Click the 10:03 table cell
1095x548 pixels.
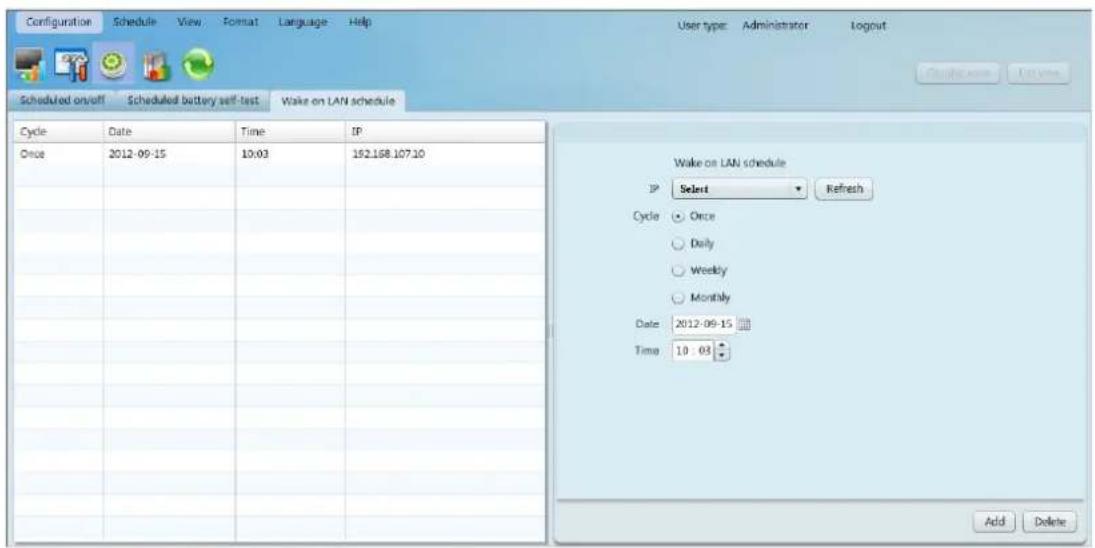coord(291,154)
